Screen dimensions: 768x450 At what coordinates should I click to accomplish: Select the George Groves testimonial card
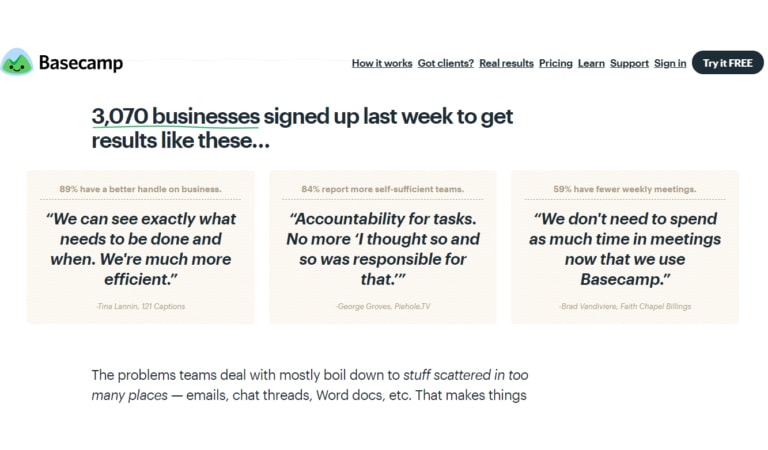pyautogui.click(x=383, y=247)
